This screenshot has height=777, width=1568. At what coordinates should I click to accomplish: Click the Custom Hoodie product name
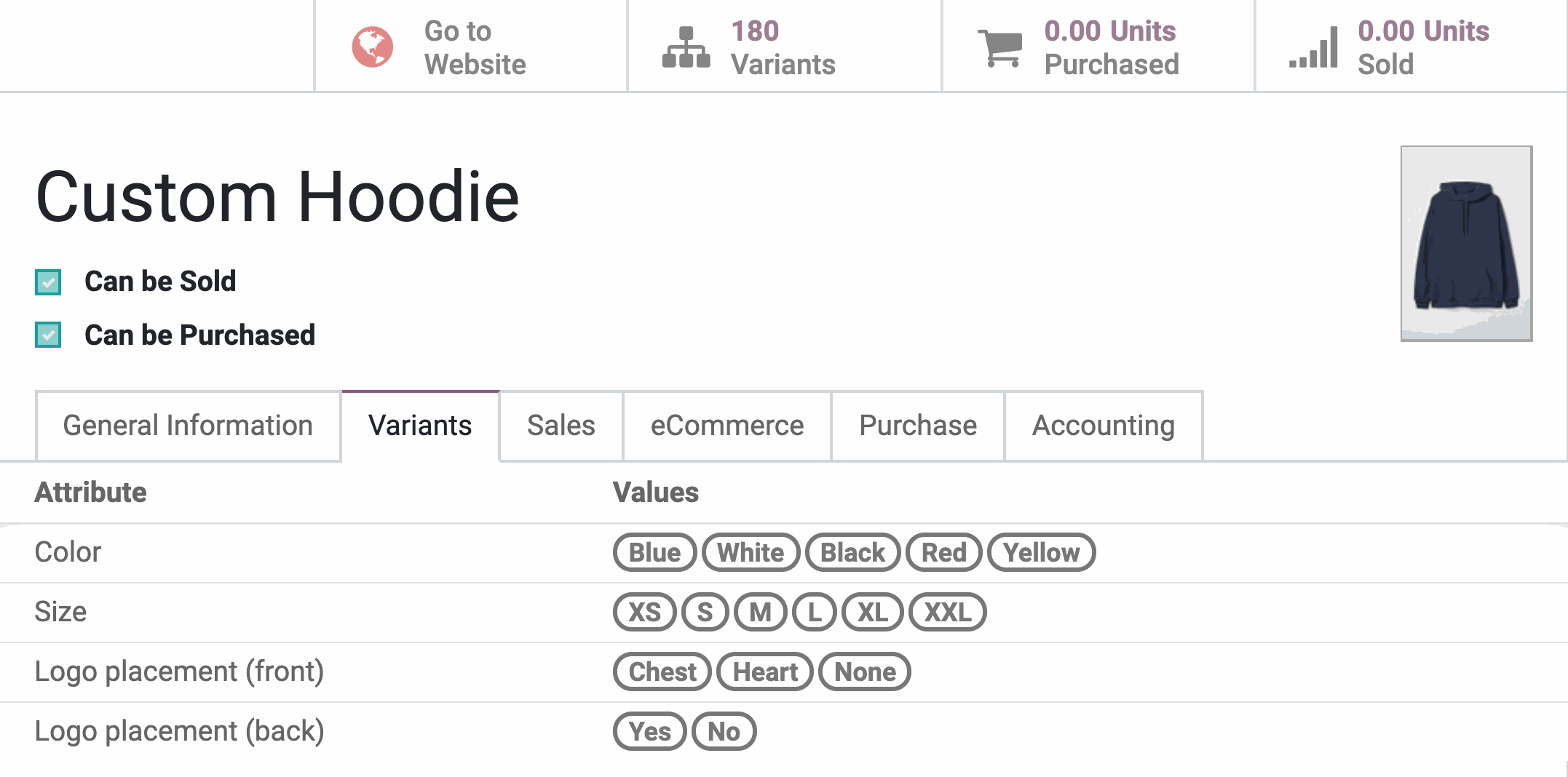(277, 196)
